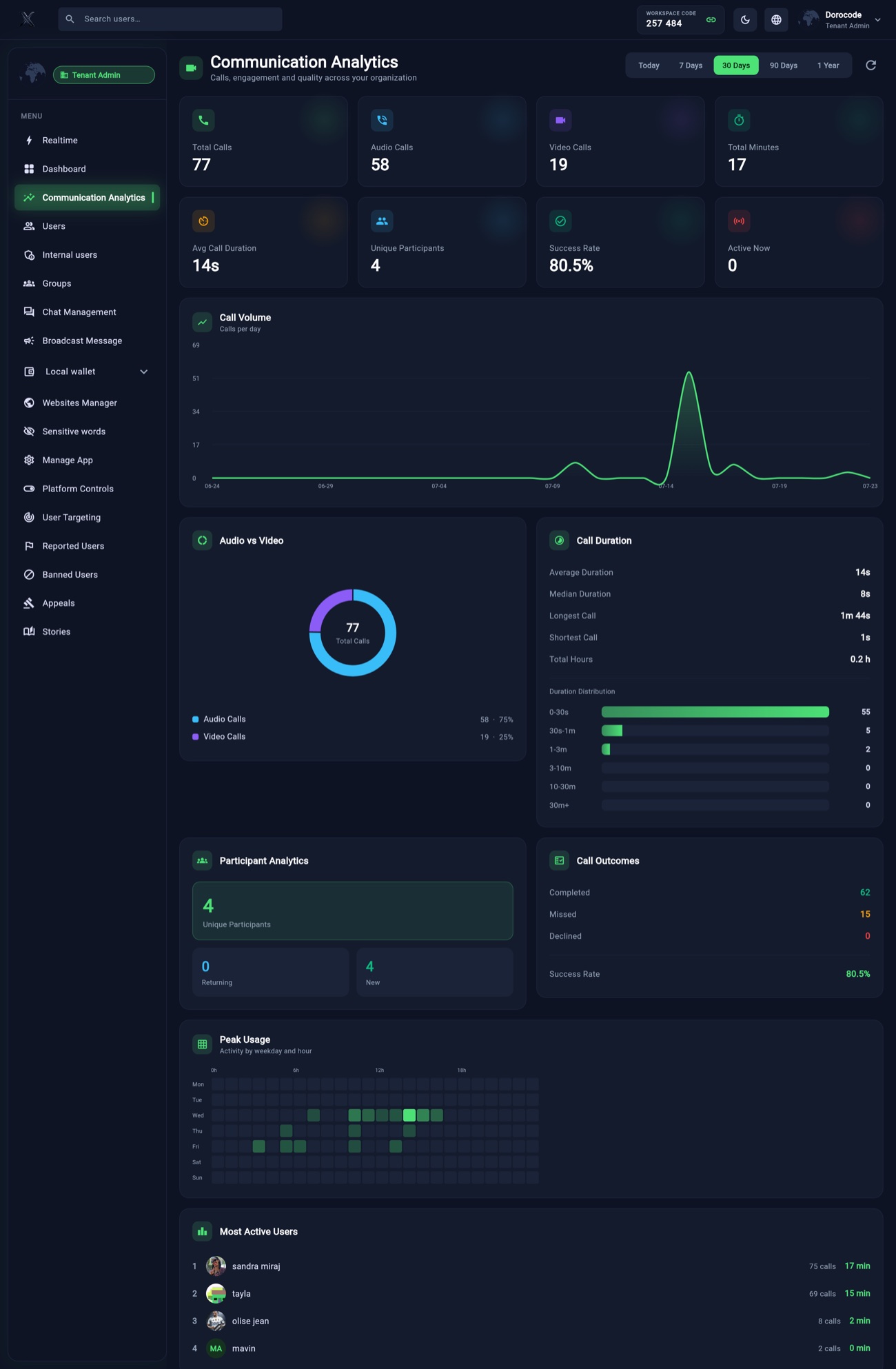This screenshot has height=1369, width=896.
Task: Open the language globe icon
Action: (x=776, y=19)
